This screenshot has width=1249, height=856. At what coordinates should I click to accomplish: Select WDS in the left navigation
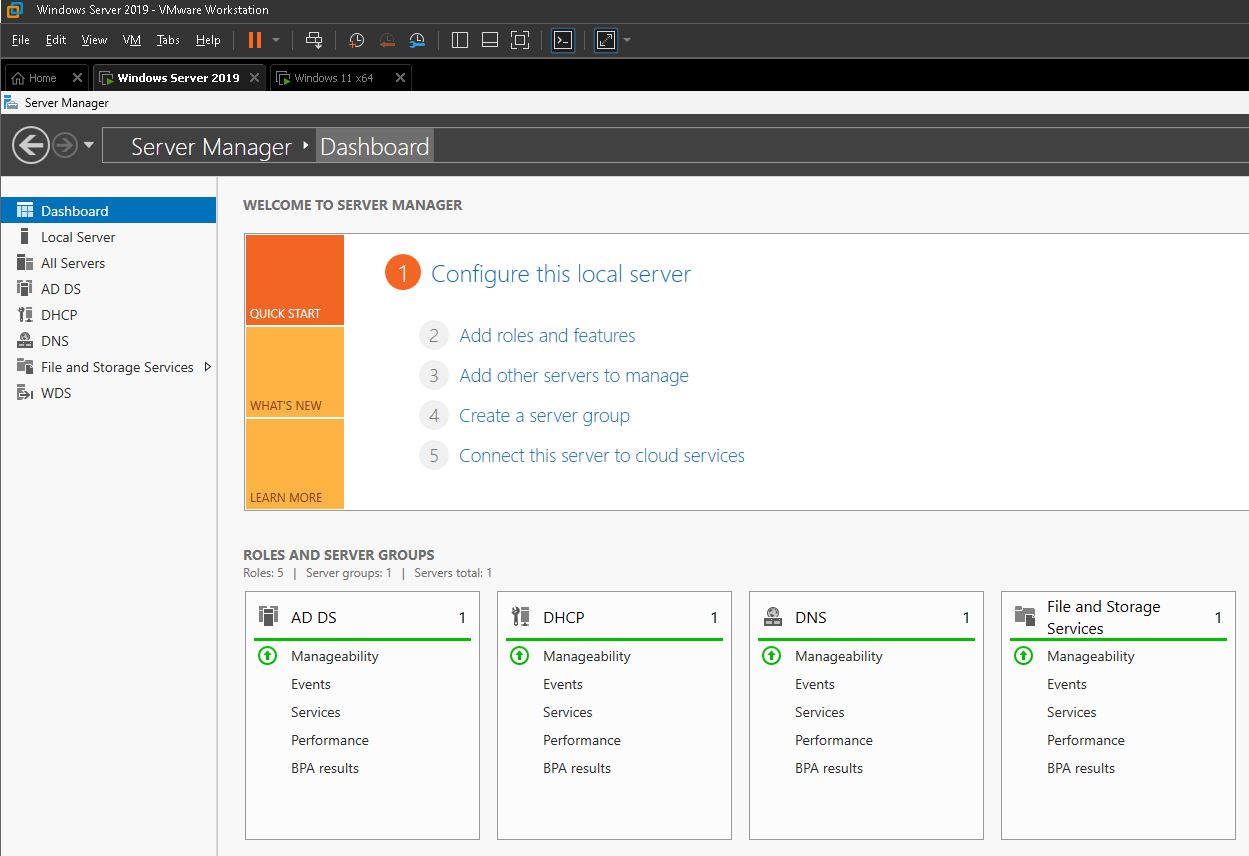(56, 392)
